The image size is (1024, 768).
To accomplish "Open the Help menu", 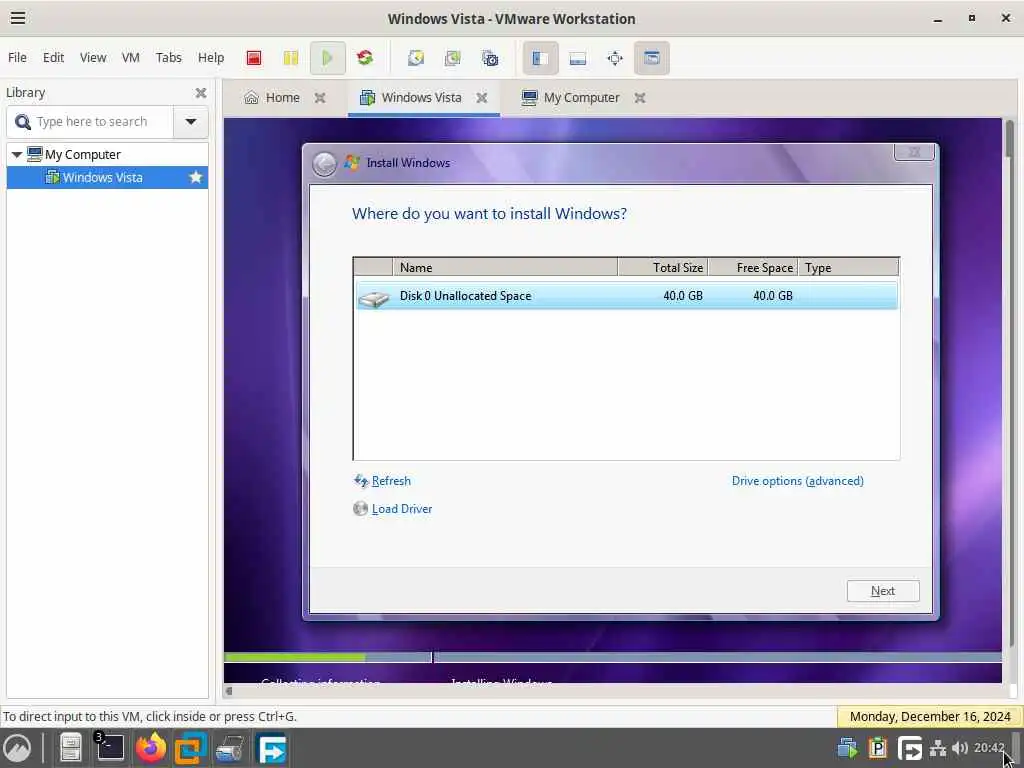I will [x=211, y=57].
